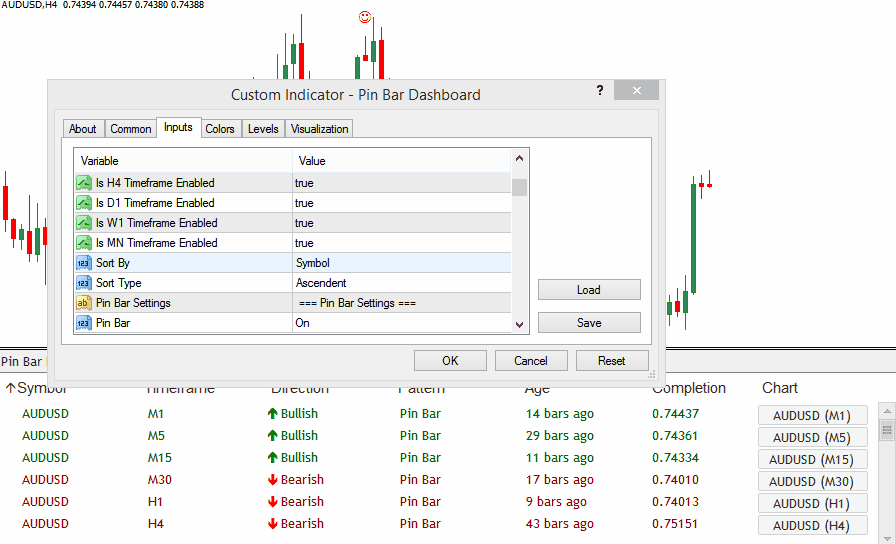This screenshot has width=896, height=544.
Task: Click the text icon beside Pin Bar Settings
Action: tap(84, 303)
